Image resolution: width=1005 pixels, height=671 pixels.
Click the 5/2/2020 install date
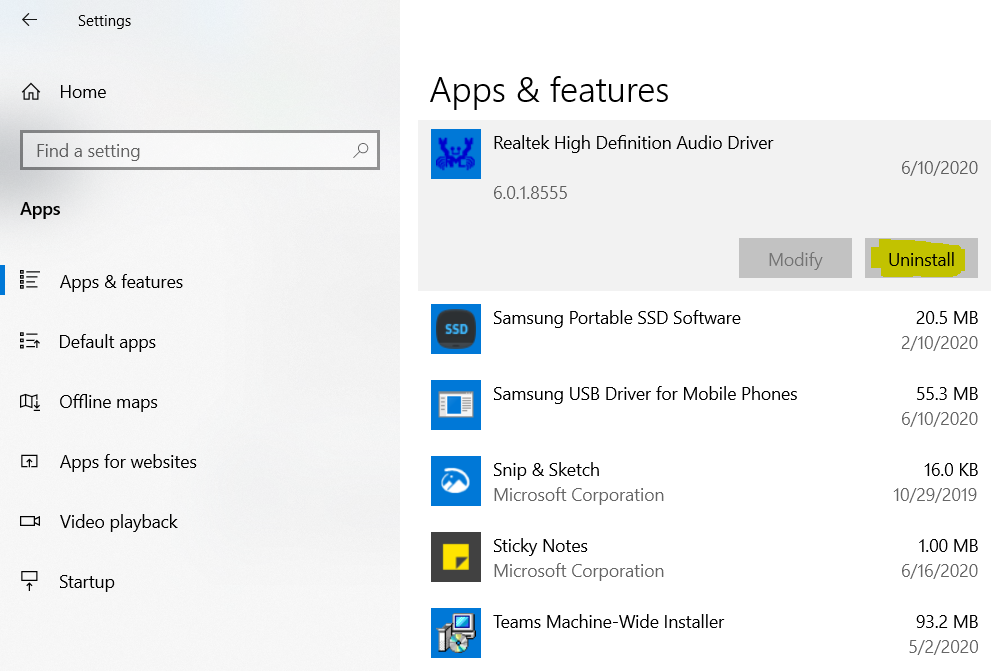[943, 647]
